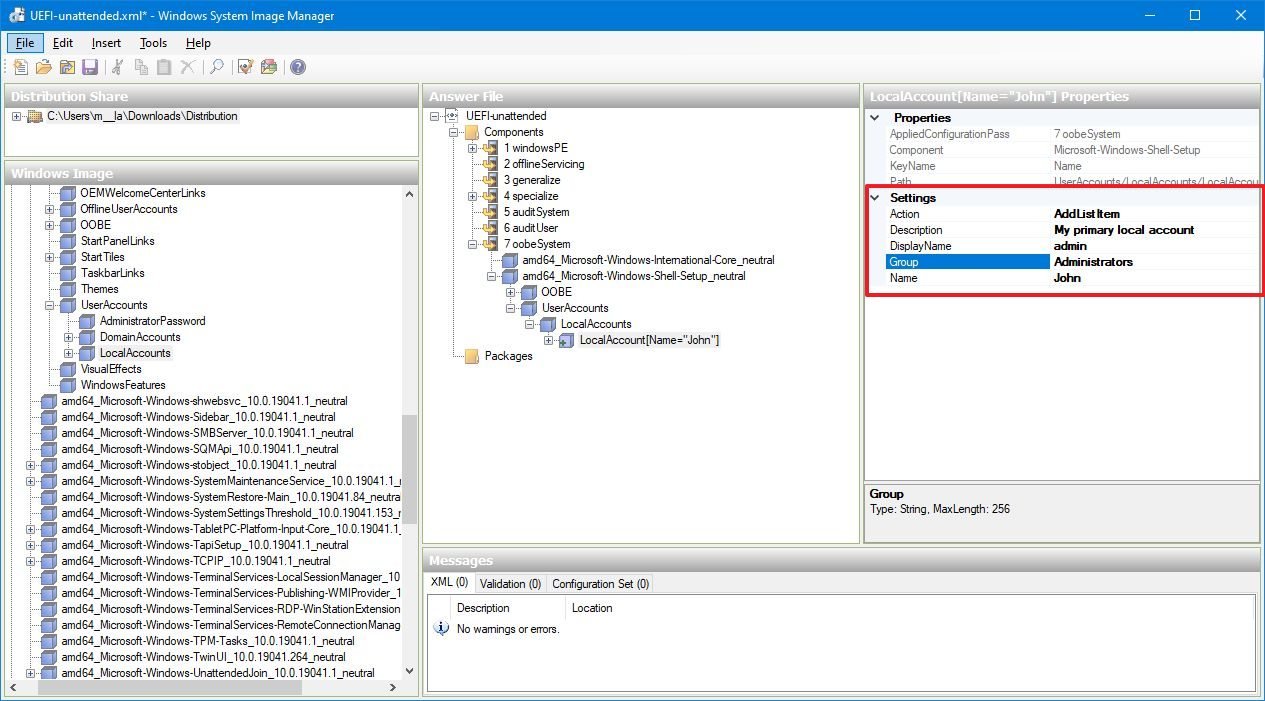The width and height of the screenshot is (1265, 701).
Task: Select 6 auditUser in Answer File
Action: (x=530, y=228)
